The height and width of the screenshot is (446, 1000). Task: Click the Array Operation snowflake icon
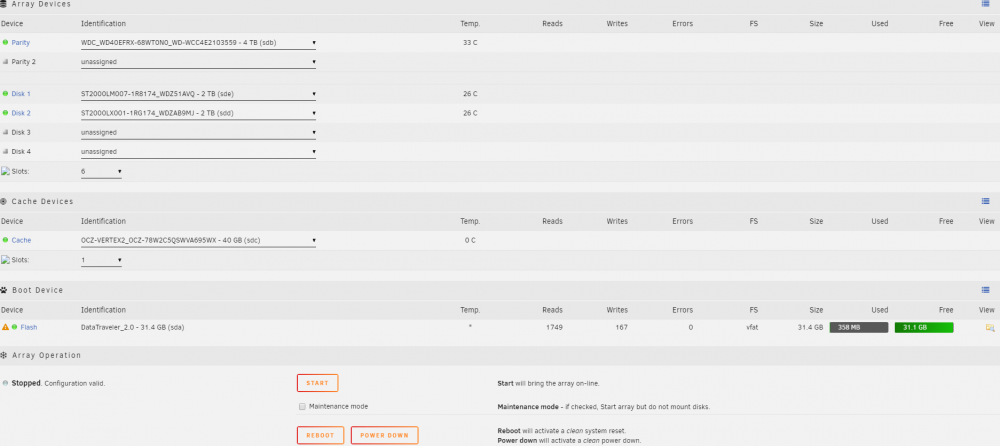4,355
